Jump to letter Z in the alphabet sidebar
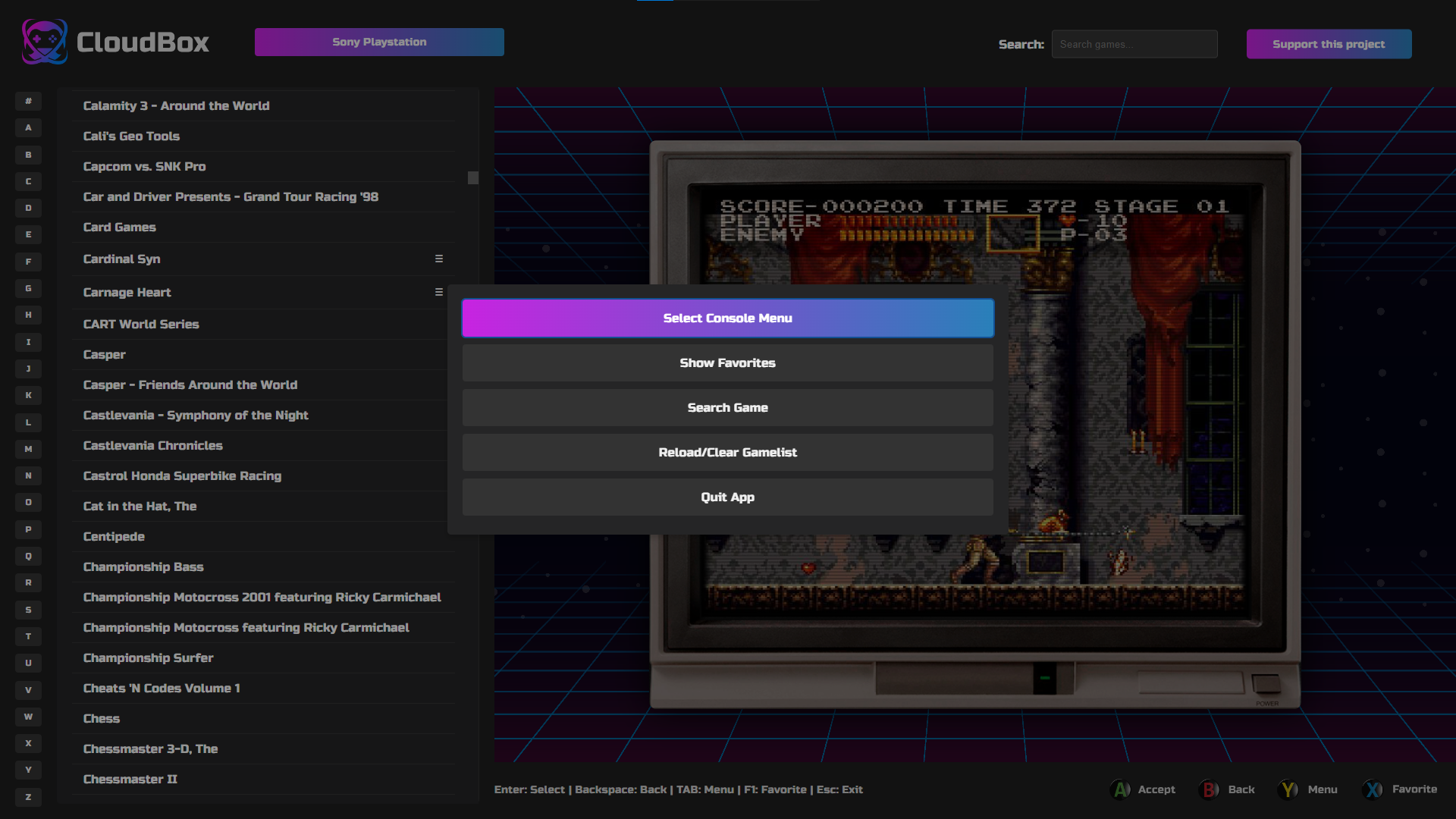 [x=28, y=797]
